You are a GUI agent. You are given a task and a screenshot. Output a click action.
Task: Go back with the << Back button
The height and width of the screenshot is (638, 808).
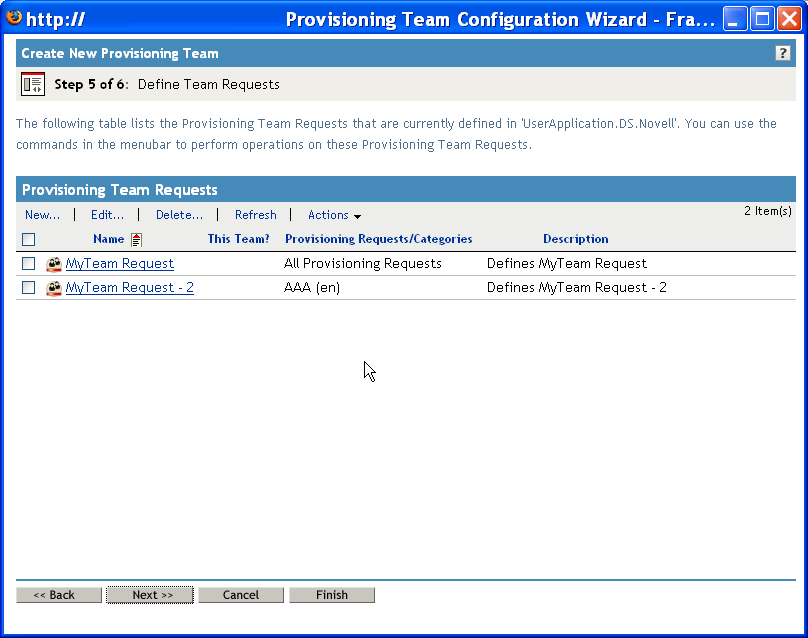(x=59, y=595)
